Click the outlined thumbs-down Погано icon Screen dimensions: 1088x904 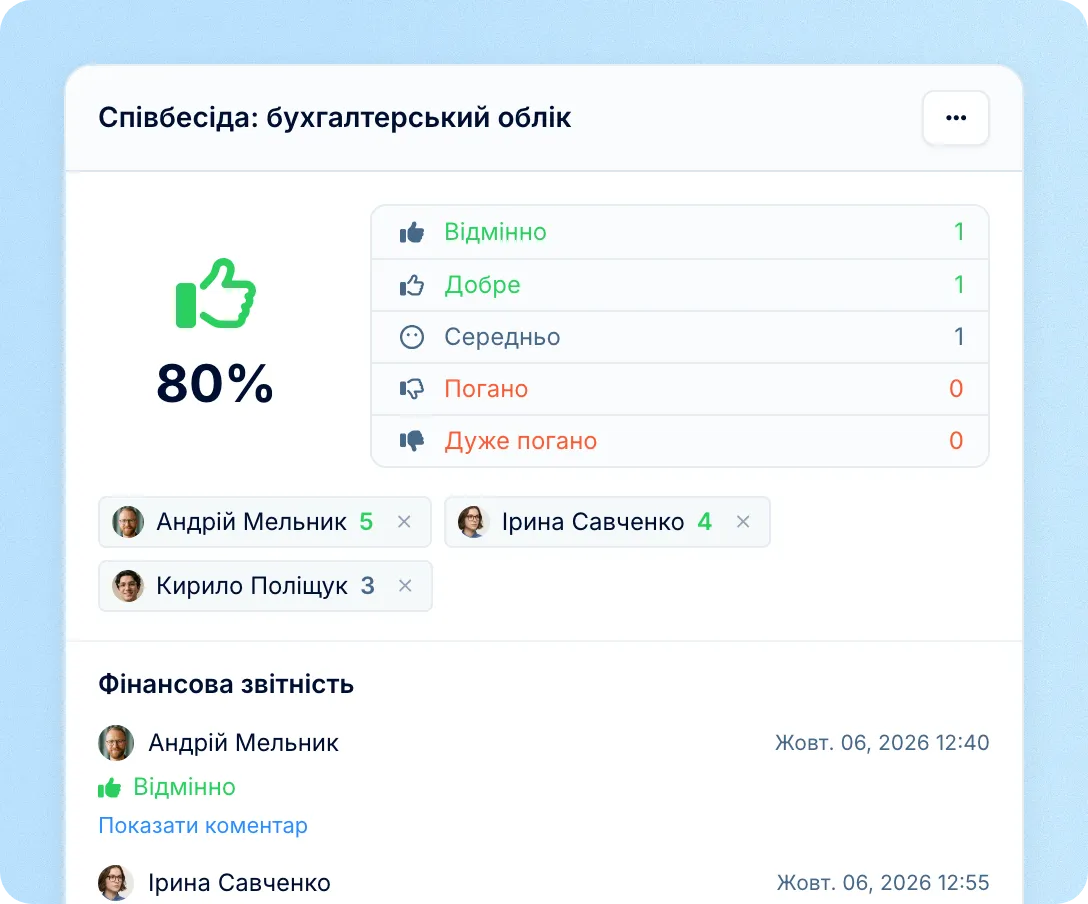411,389
